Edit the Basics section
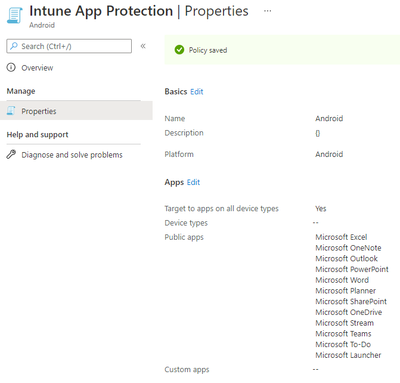400x383 pixels. 197,92
